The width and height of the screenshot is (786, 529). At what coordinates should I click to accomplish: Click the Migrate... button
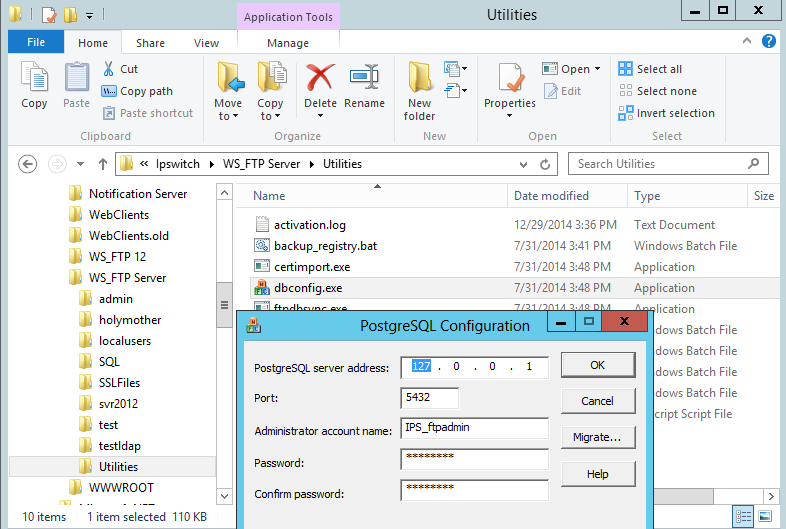[x=598, y=437]
